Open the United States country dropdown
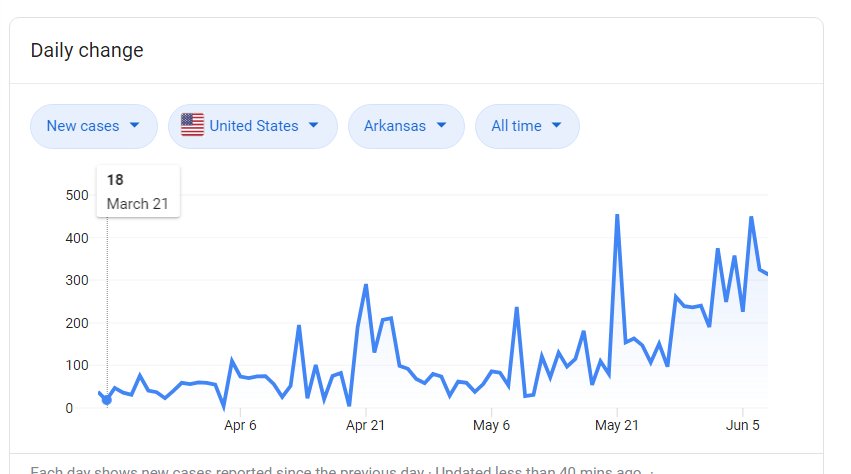Image resolution: width=851 pixels, height=474 pixels. 253,126
